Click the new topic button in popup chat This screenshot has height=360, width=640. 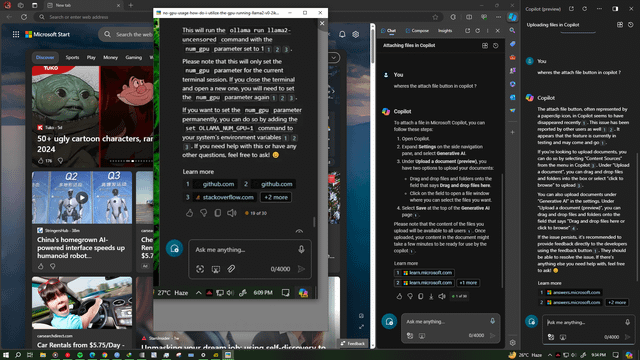tap(174, 249)
